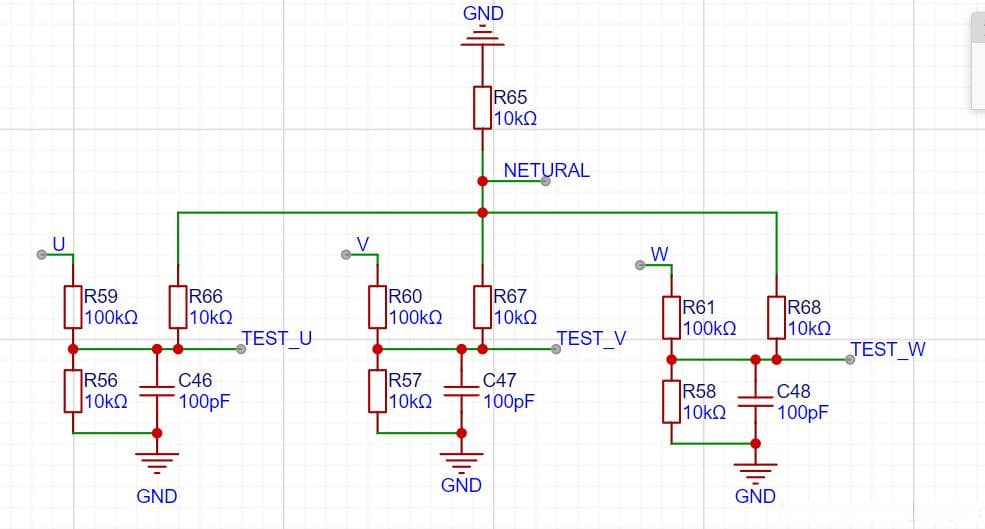Select the R60 designator text
985x529 pixels.
pos(405,296)
